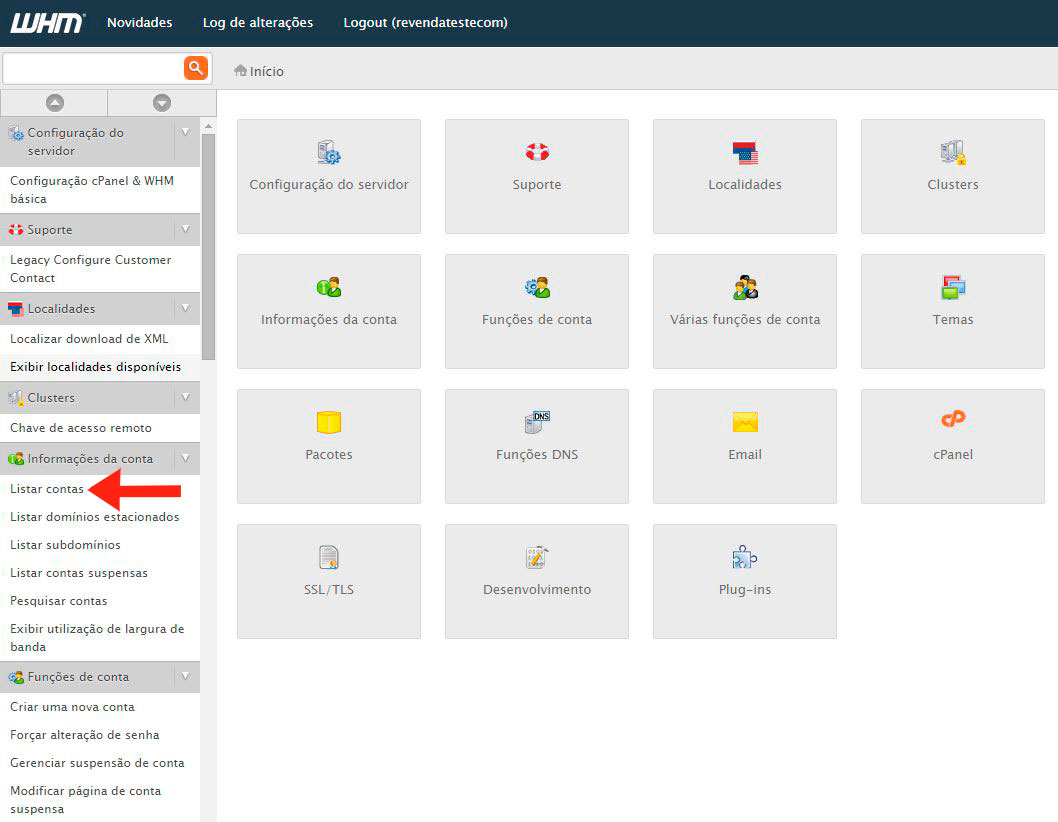The width and height of the screenshot is (1058, 822).
Task: Open the Pacotes yellow box tile
Action: (329, 446)
